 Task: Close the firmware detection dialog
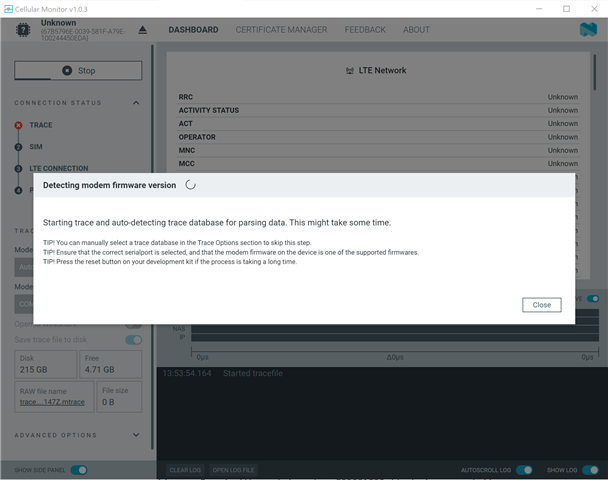(x=541, y=305)
